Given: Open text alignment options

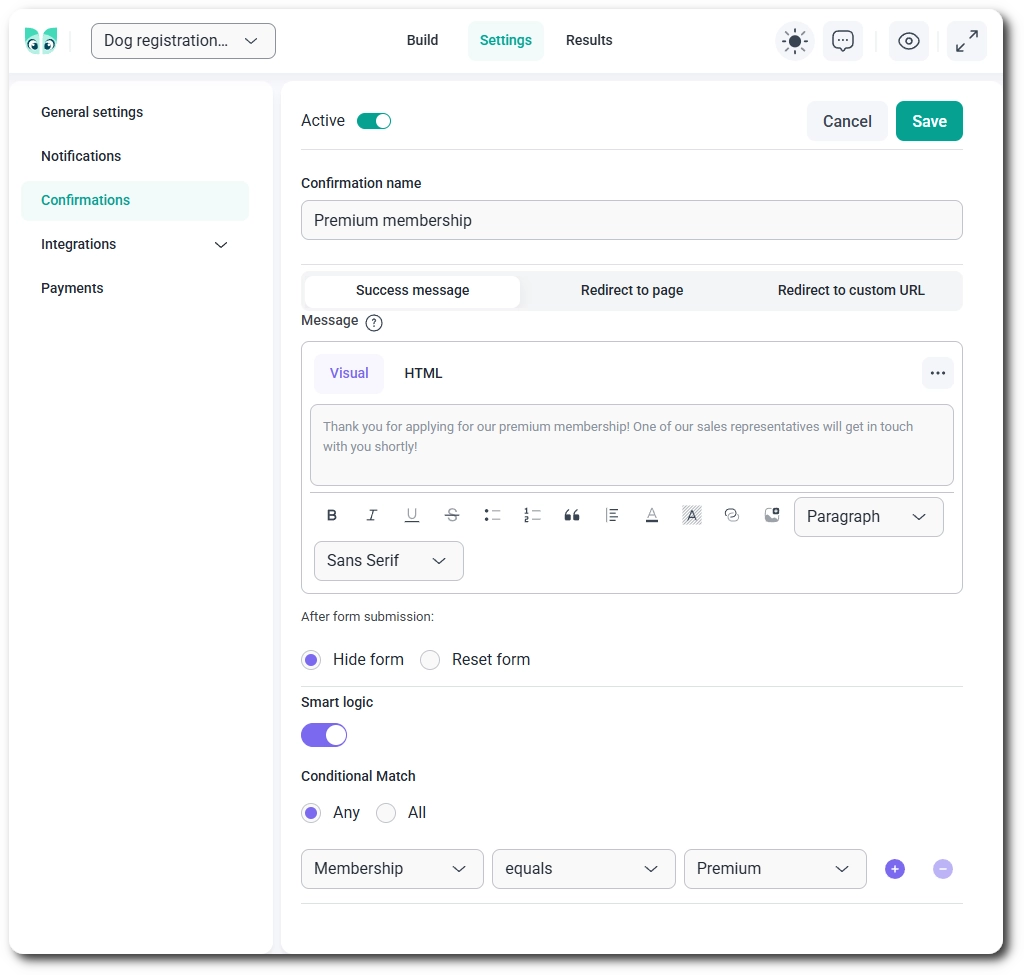Looking at the screenshot, I should click(611, 515).
